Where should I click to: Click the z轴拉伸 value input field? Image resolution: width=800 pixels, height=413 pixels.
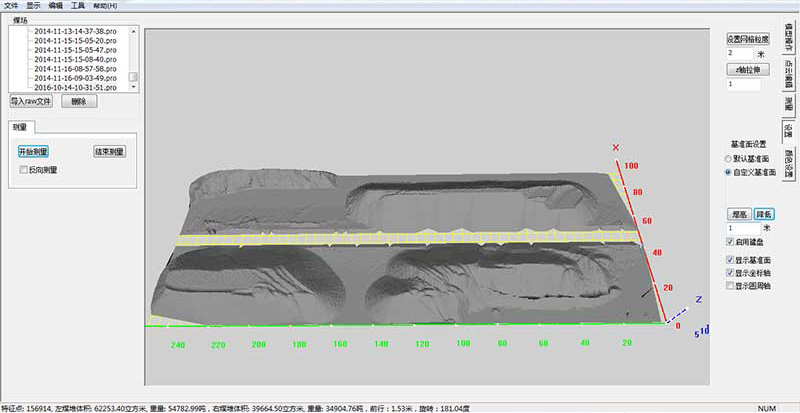click(x=744, y=85)
